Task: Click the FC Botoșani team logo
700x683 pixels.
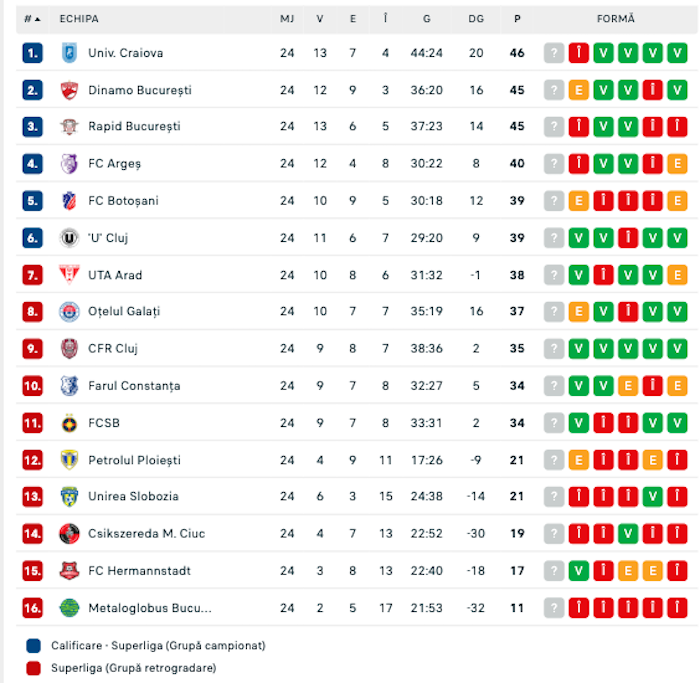Action: pyautogui.click(x=69, y=201)
